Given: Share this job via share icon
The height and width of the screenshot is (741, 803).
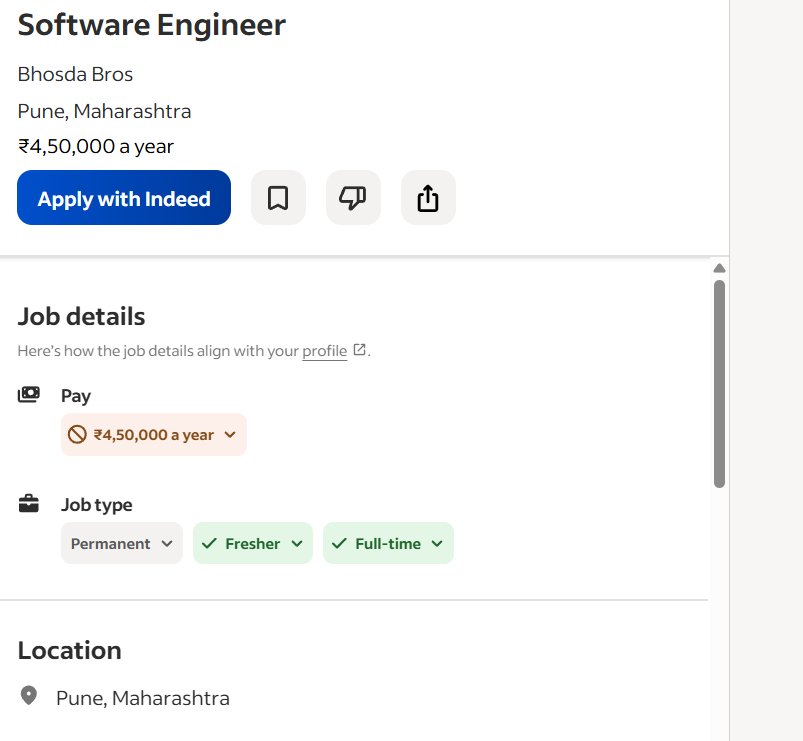Looking at the screenshot, I should tap(428, 198).
